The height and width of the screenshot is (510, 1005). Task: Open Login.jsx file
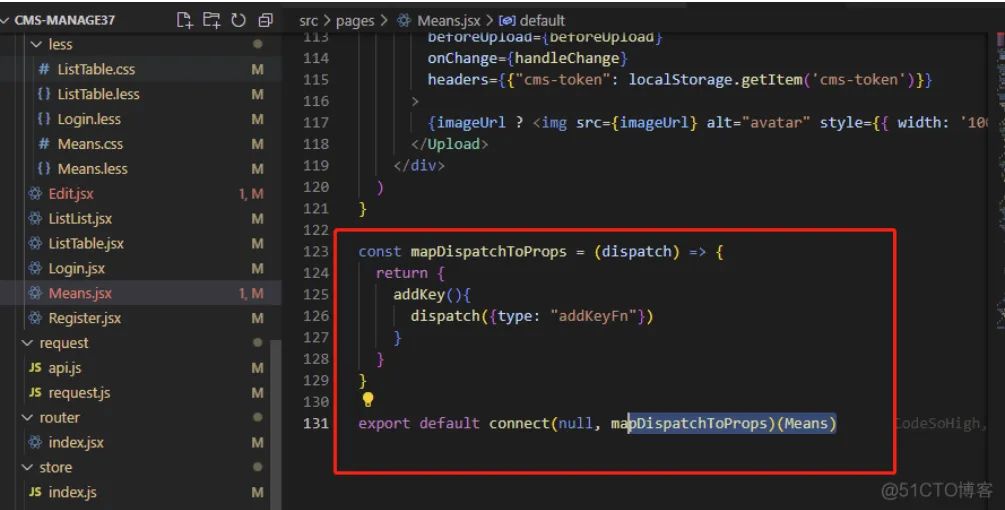coord(76,268)
